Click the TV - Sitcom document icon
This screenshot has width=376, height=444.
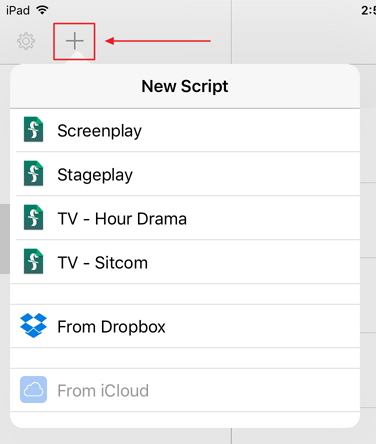pyautogui.click(x=33, y=261)
